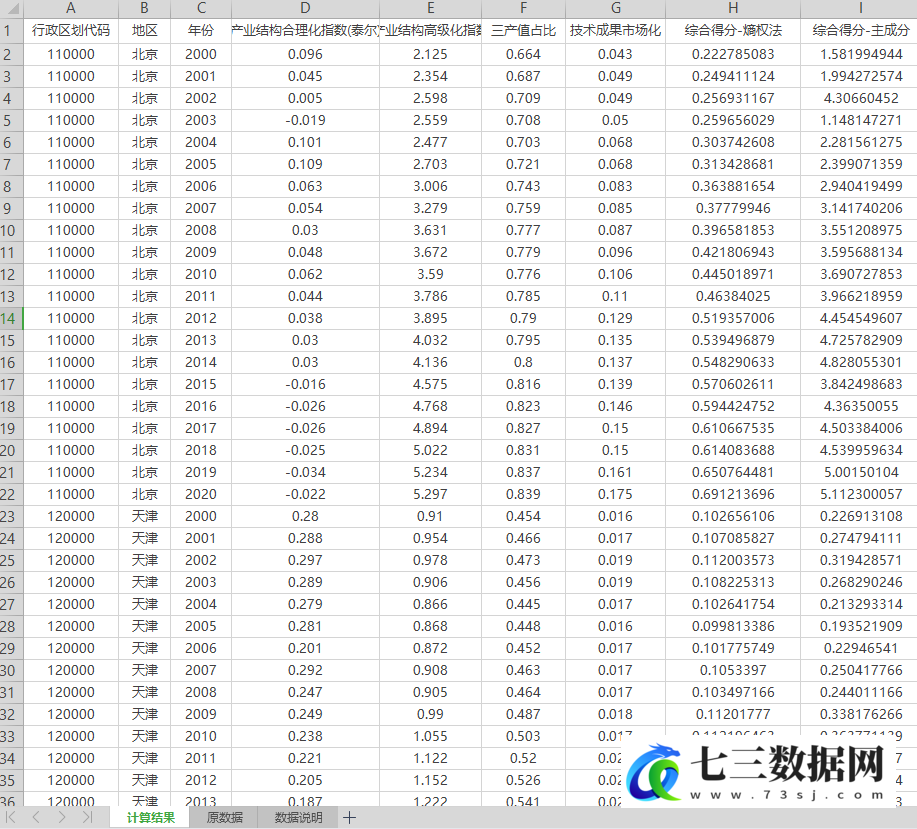Select cell with value -0.019
917x829 pixels.
tap(305, 120)
